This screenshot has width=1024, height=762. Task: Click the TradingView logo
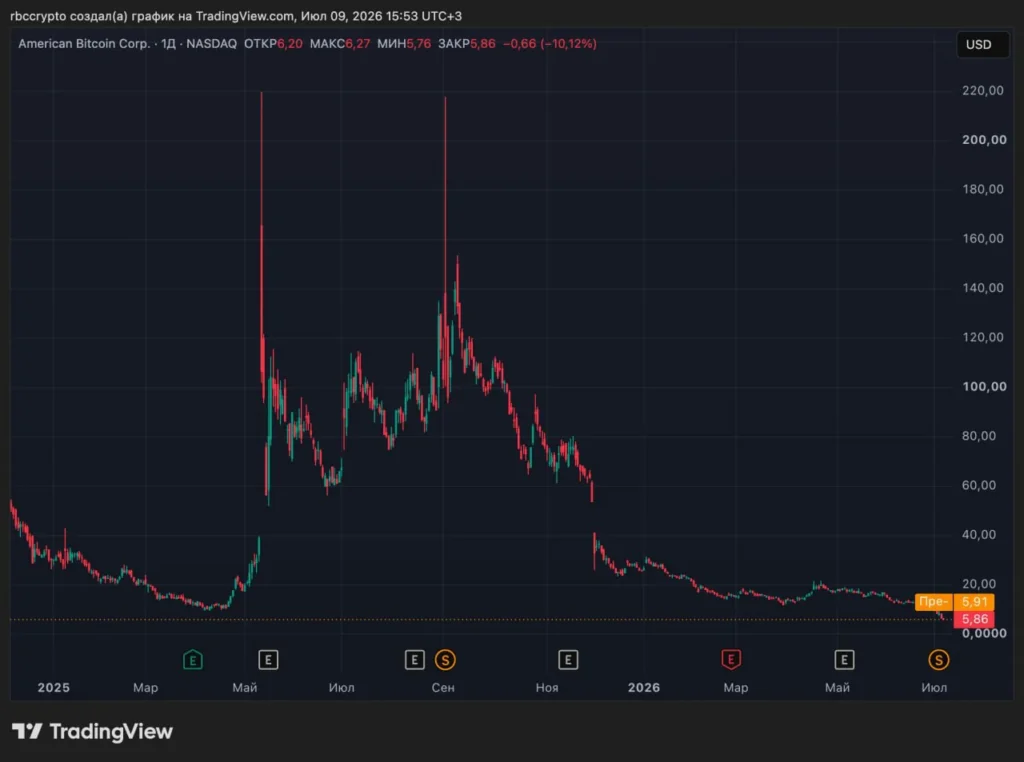coord(92,731)
